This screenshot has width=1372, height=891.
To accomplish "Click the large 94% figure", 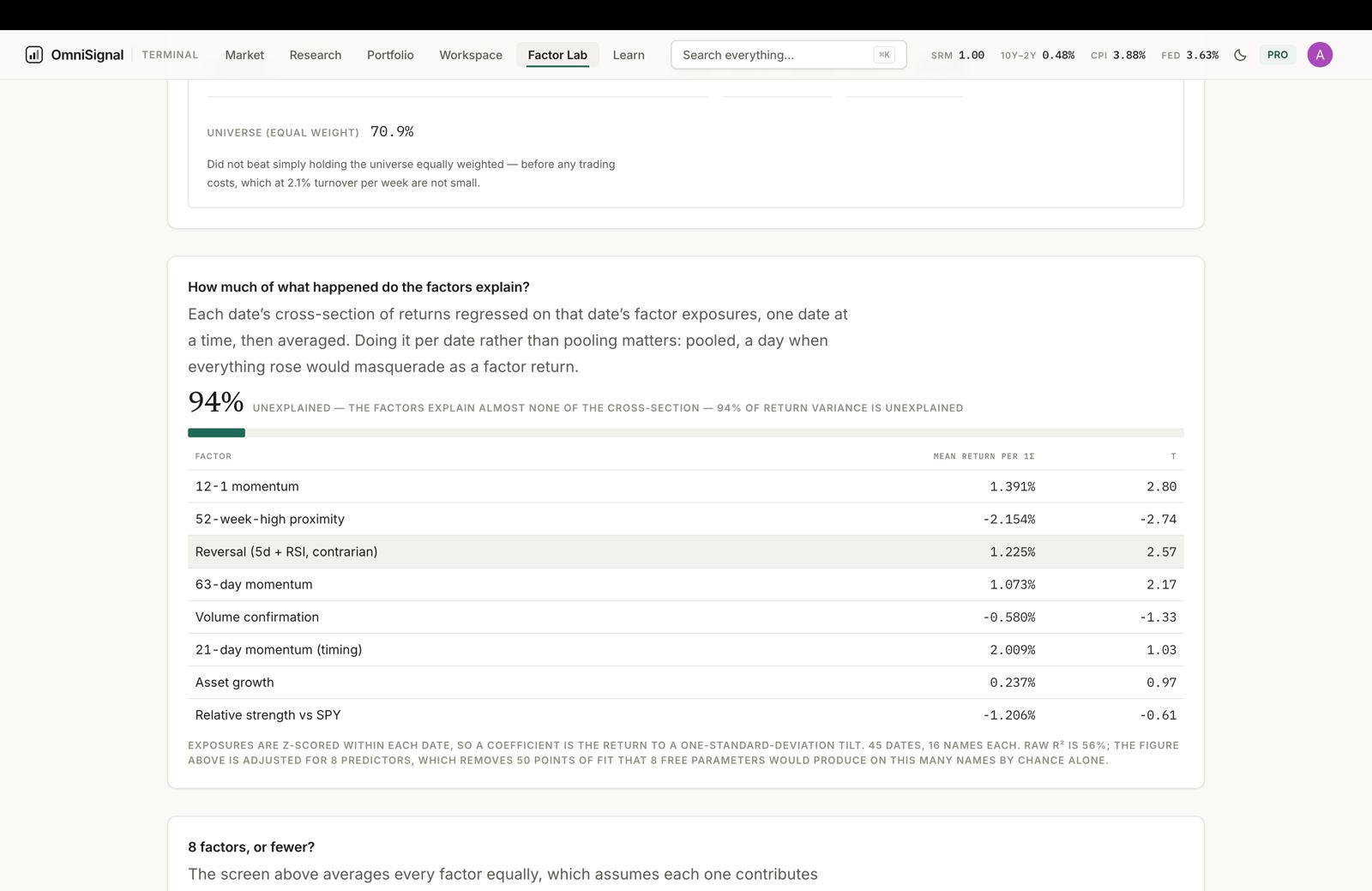I will click(216, 401).
